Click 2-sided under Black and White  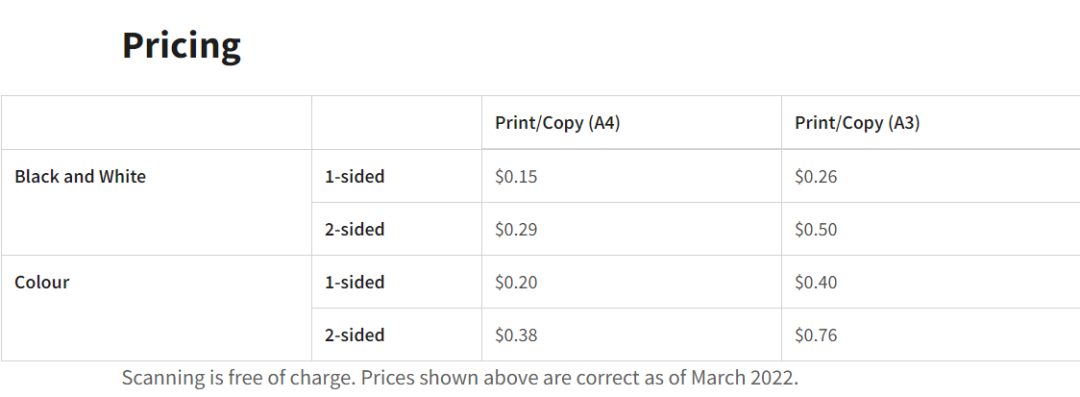point(354,229)
